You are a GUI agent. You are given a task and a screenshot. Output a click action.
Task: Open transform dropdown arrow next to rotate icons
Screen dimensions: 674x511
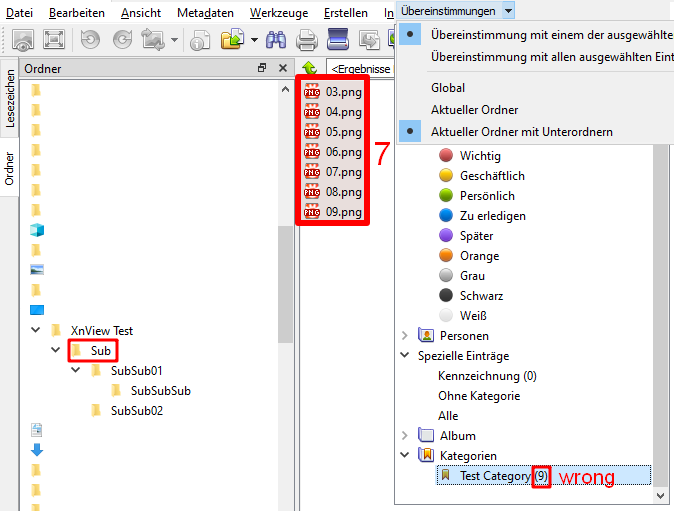174,40
